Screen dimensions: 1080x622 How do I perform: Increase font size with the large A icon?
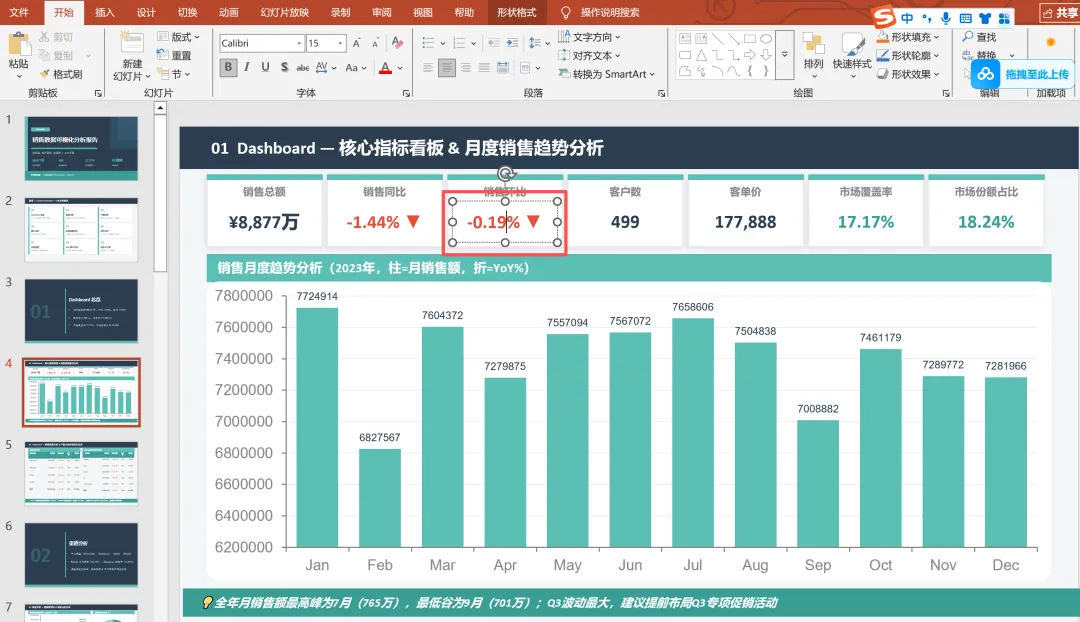pyautogui.click(x=357, y=43)
